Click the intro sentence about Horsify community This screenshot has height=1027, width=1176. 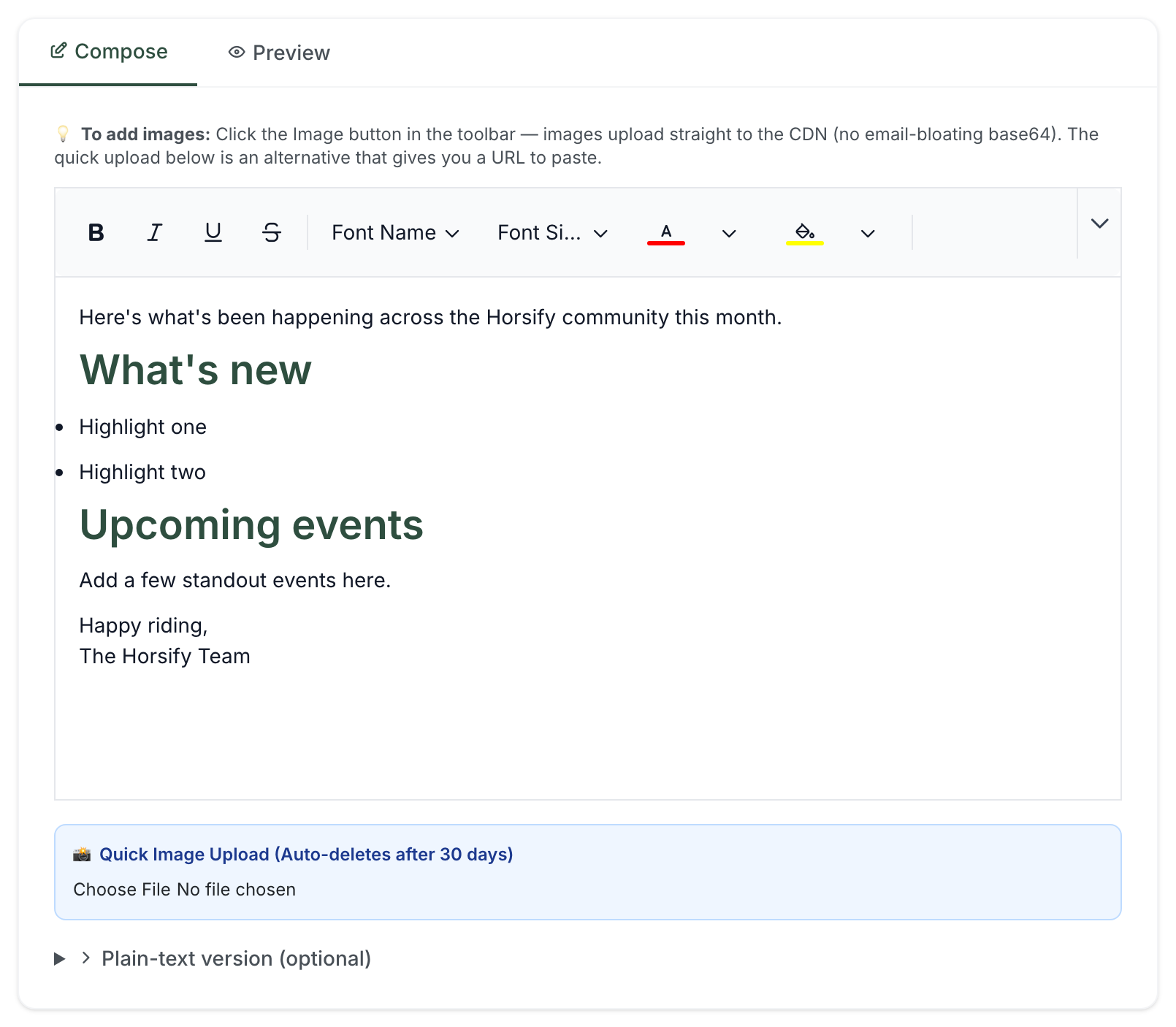[x=430, y=317]
